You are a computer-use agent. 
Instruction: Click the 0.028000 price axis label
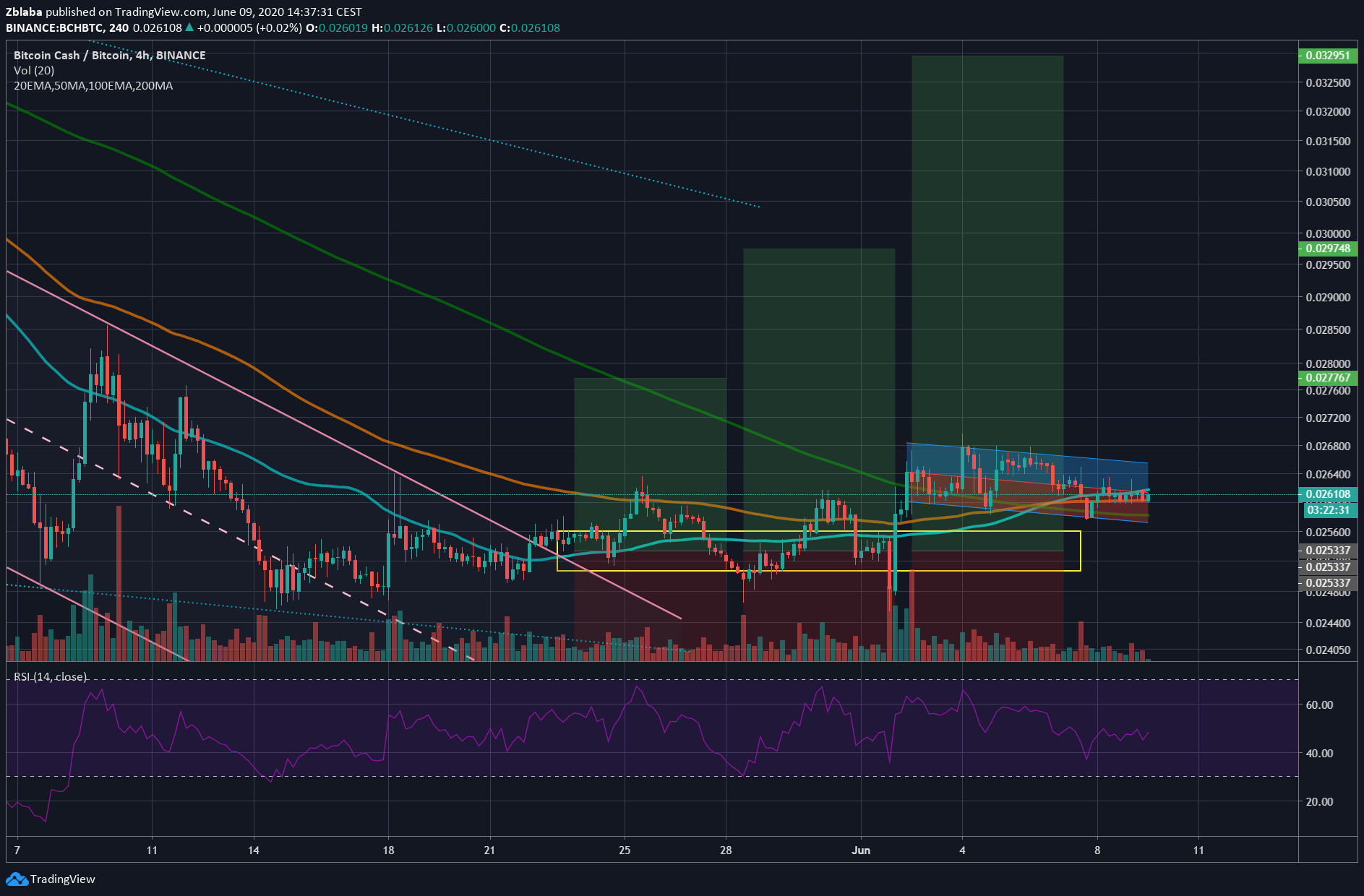coord(1329,363)
